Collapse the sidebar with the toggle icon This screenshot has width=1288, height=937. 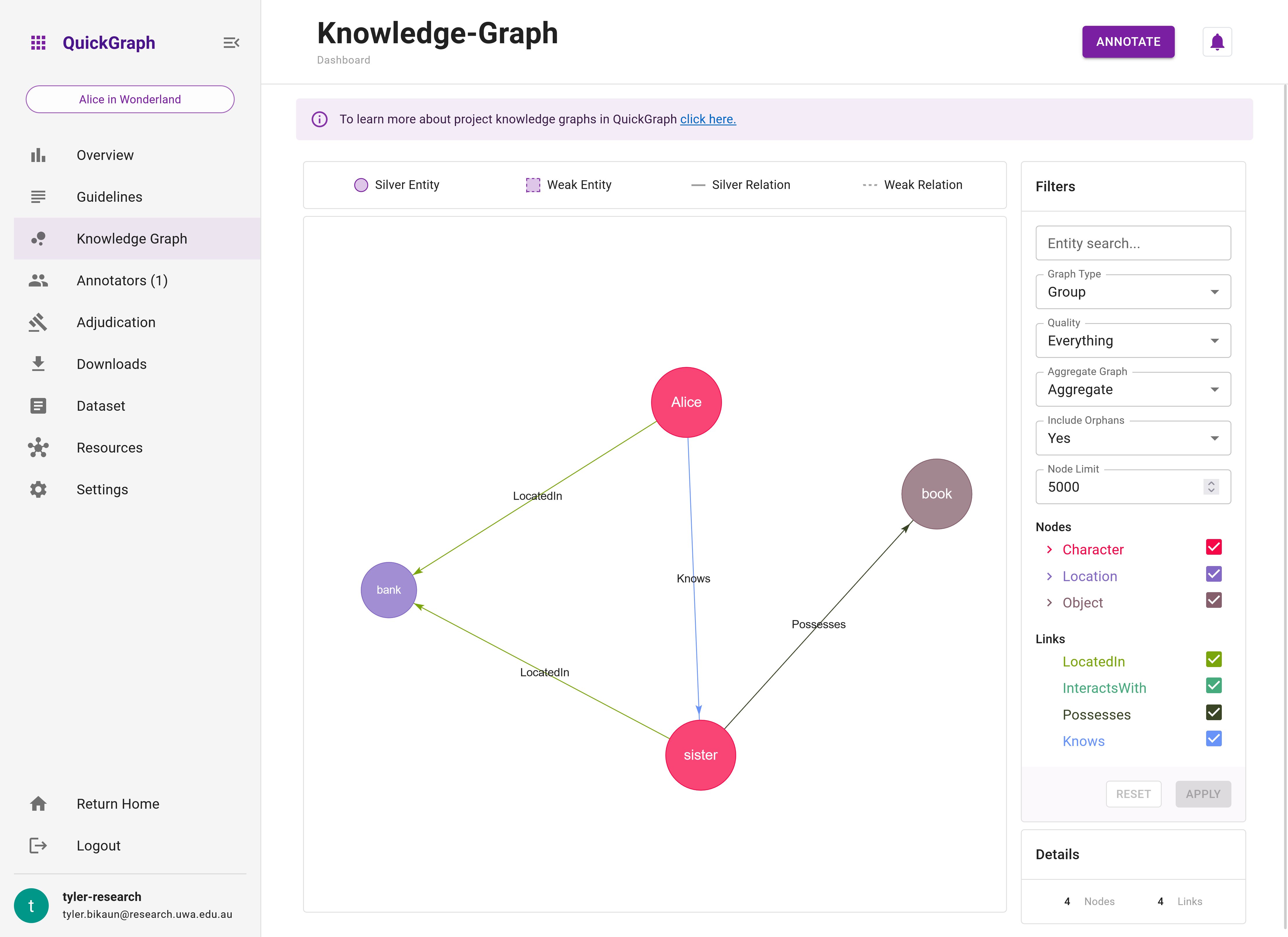(x=231, y=42)
